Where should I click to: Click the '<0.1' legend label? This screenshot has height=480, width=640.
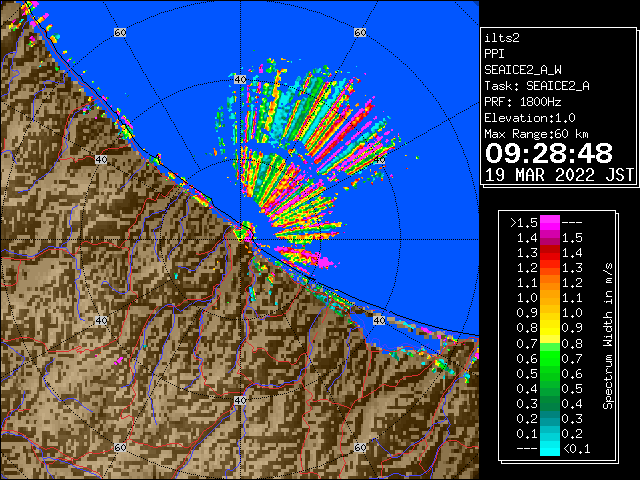(577, 449)
